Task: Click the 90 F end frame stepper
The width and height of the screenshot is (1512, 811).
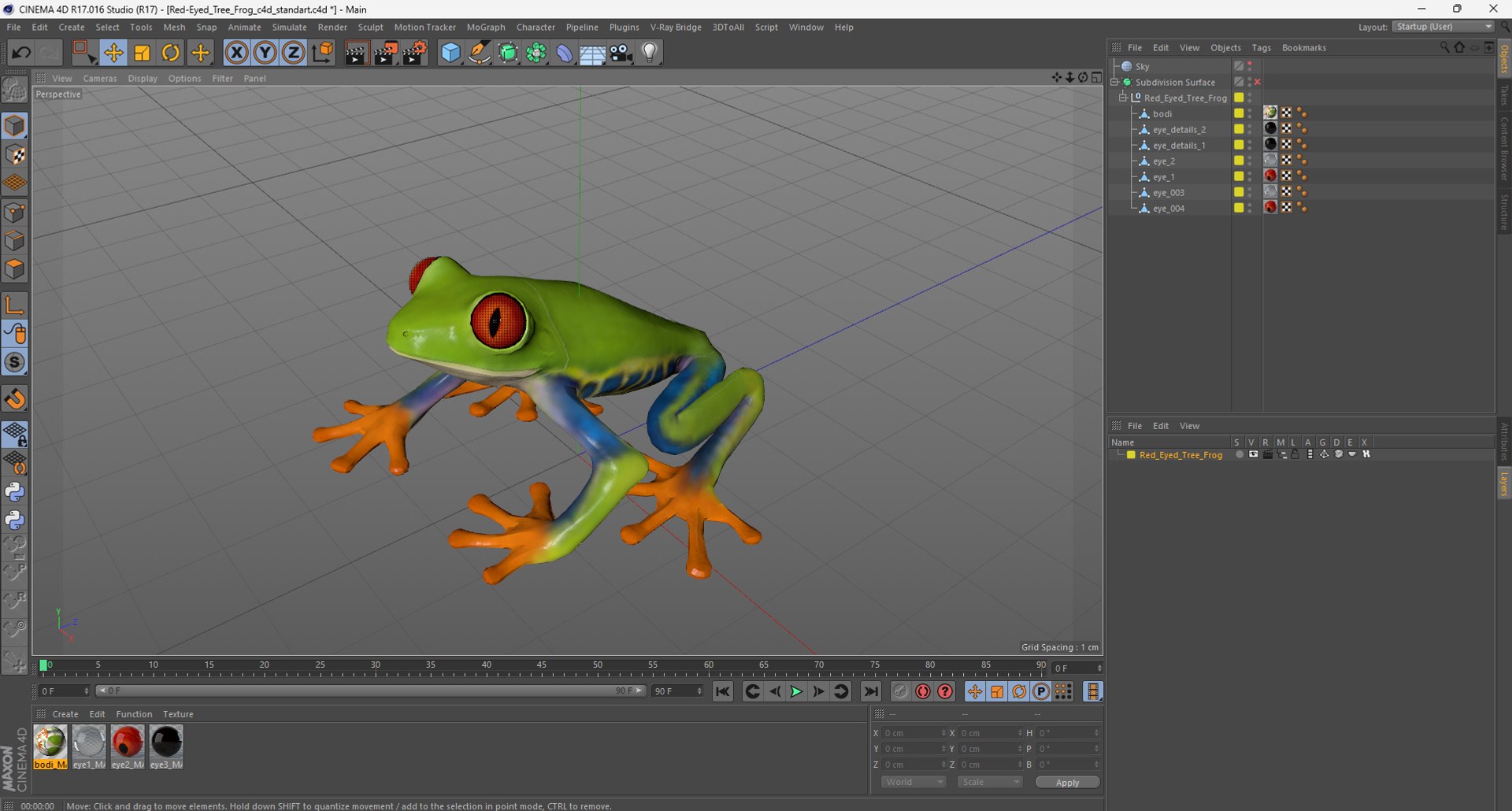Action: (699, 691)
